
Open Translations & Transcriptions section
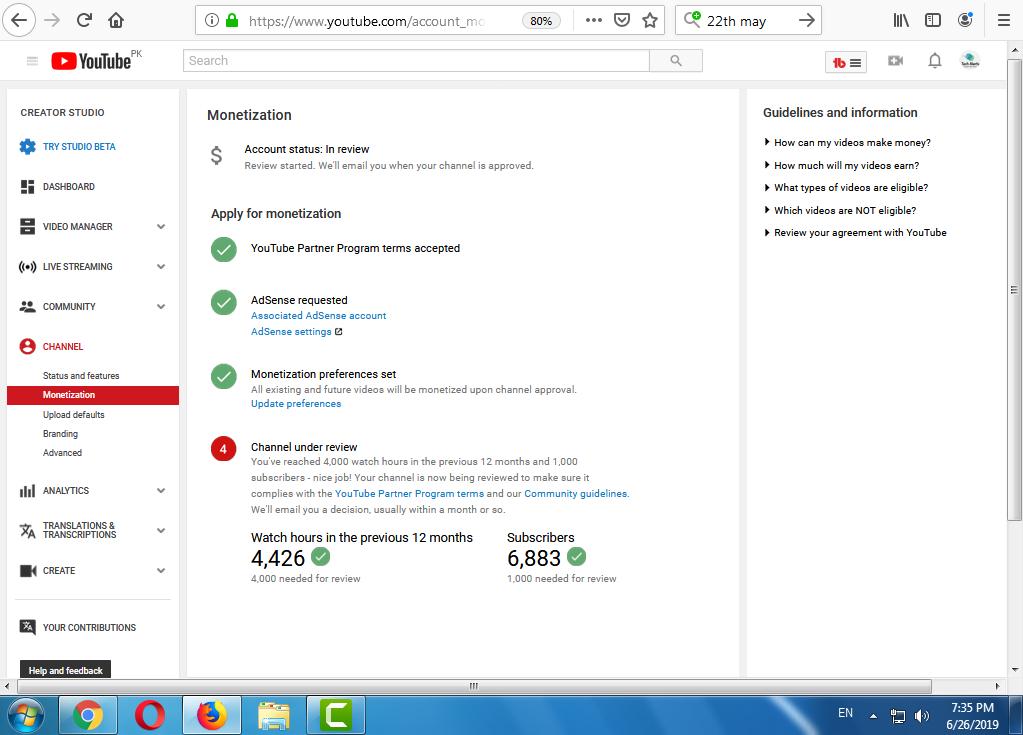tap(79, 530)
